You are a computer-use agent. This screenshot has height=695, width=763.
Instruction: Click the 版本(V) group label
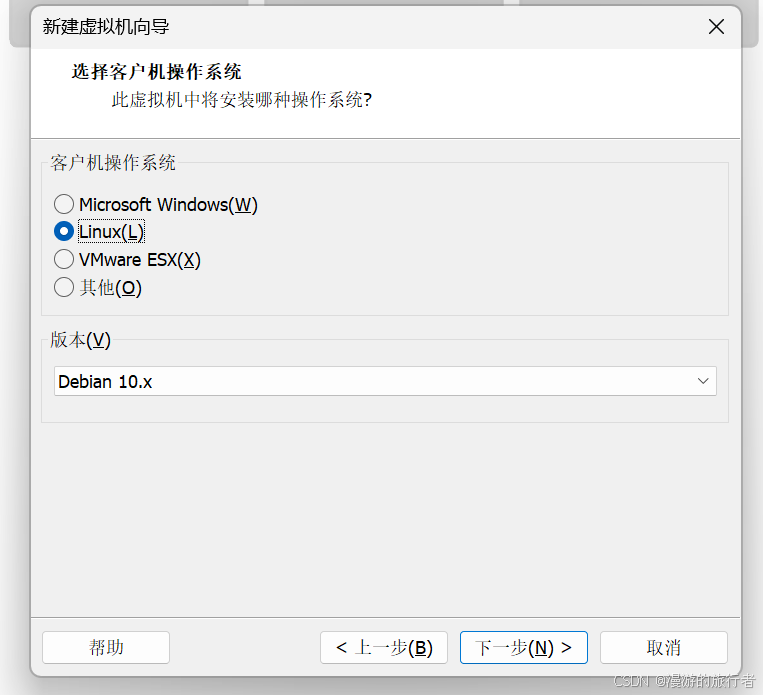pos(80,340)
